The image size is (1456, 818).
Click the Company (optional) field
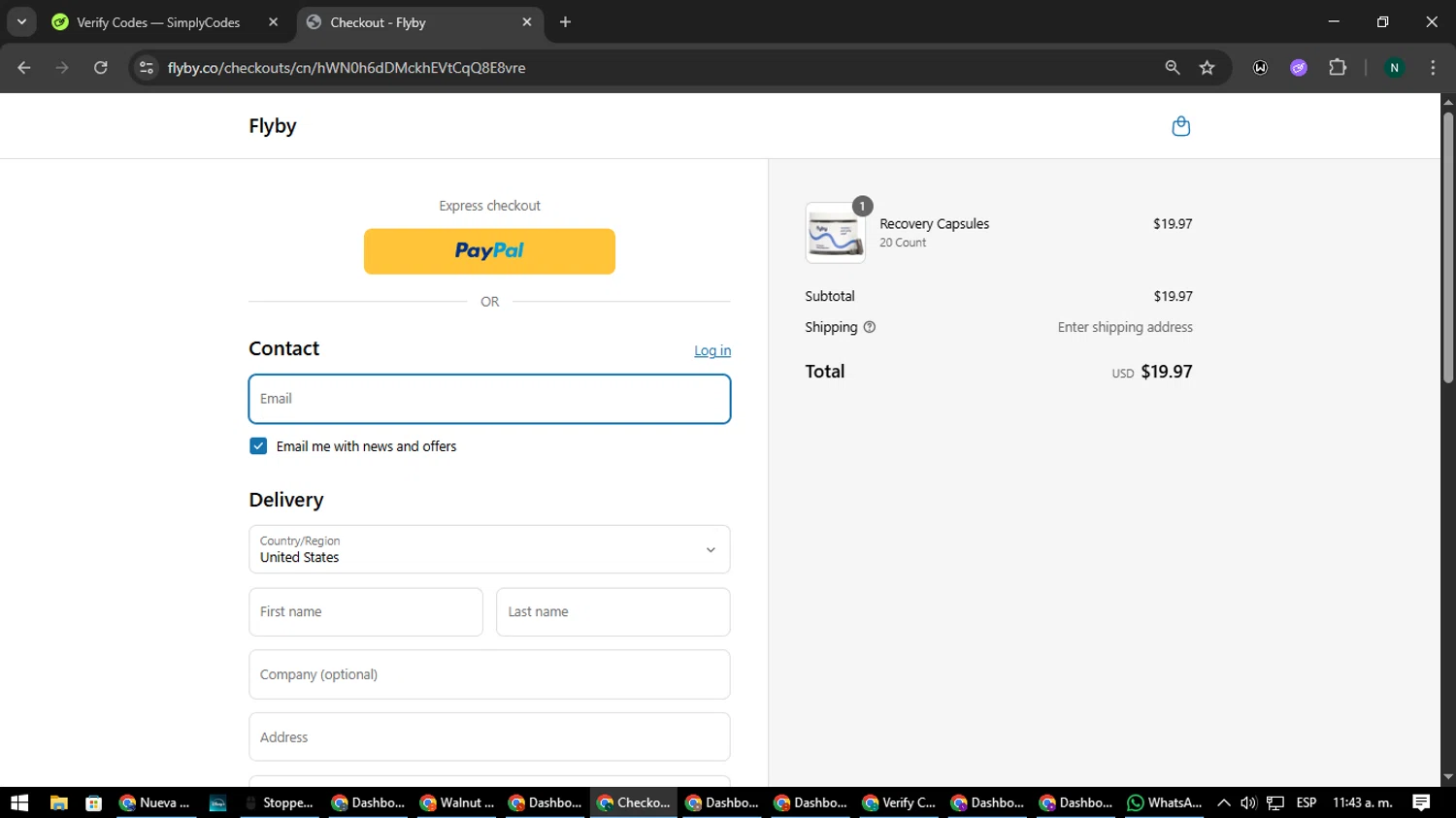[489, 674]
